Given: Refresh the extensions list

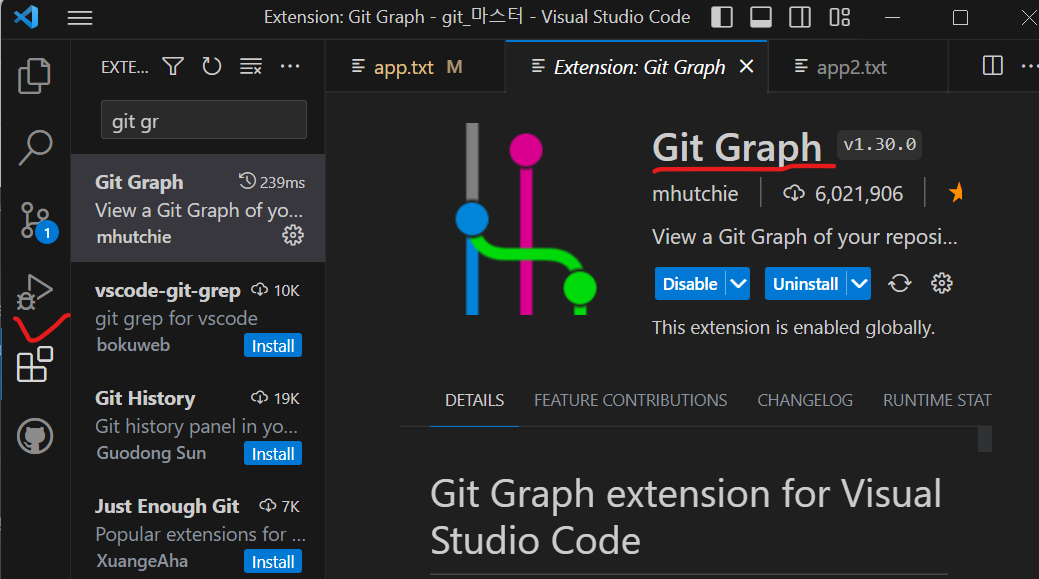Looking at the screenshot, I should coord(211,66).
